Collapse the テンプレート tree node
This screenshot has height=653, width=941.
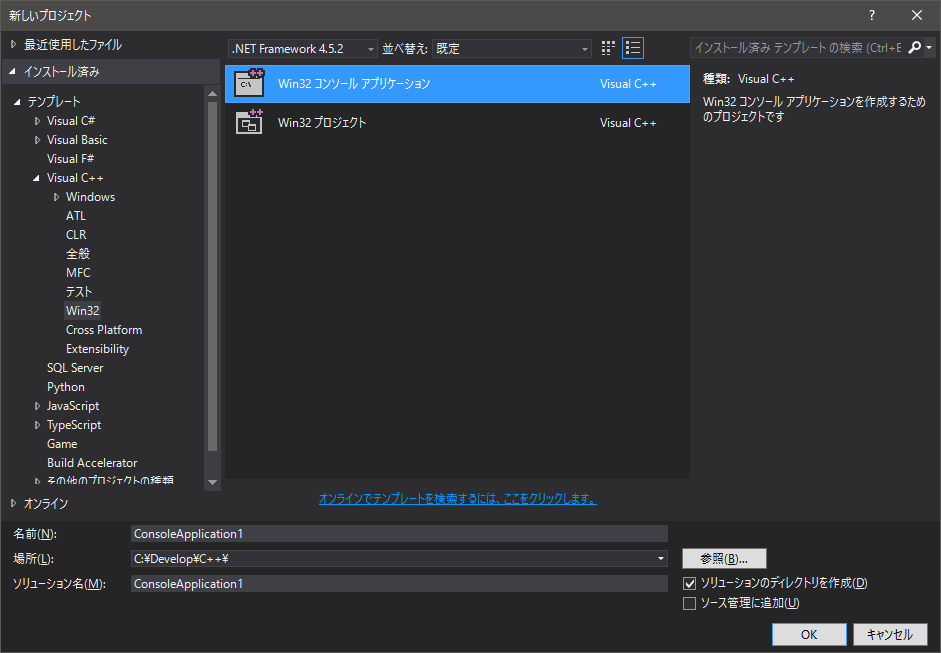tap(17, 101)
